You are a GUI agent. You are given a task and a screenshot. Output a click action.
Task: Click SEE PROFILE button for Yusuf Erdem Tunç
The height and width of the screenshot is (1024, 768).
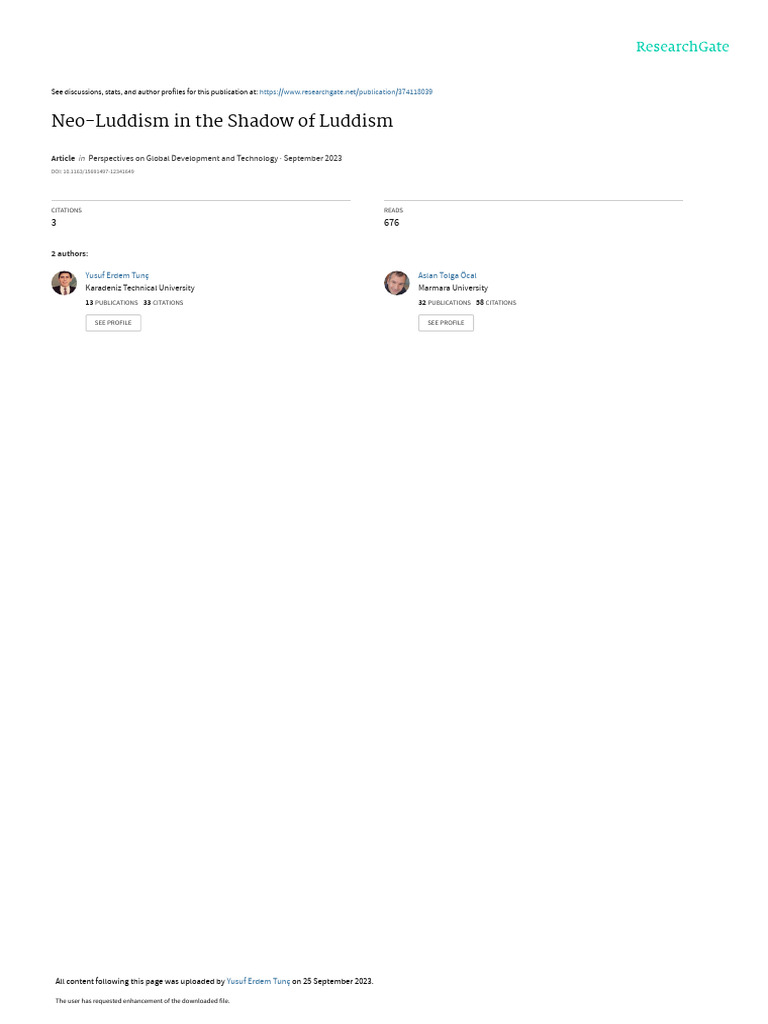(x=113, y=323)
